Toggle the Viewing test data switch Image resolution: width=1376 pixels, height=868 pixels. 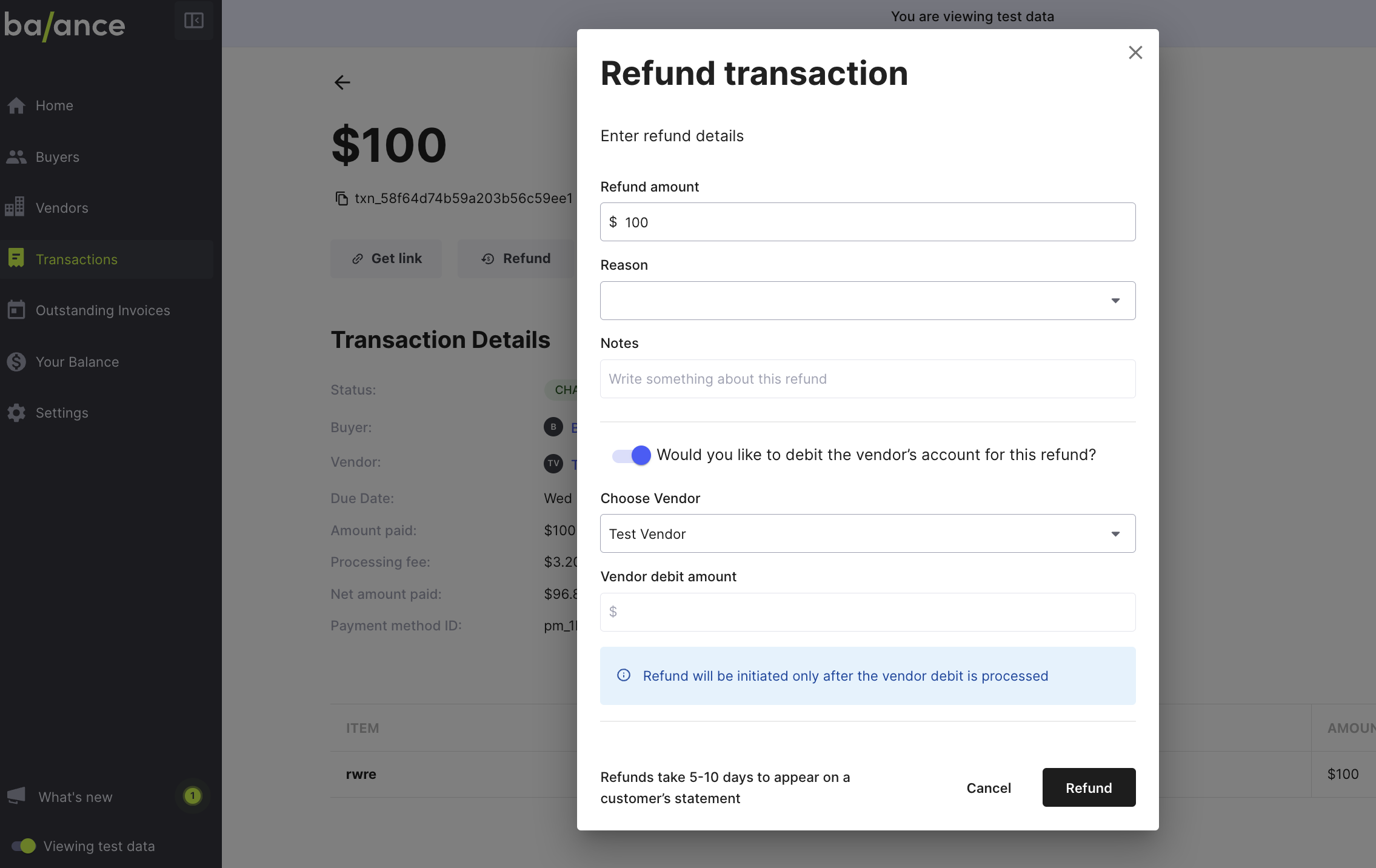24,846
